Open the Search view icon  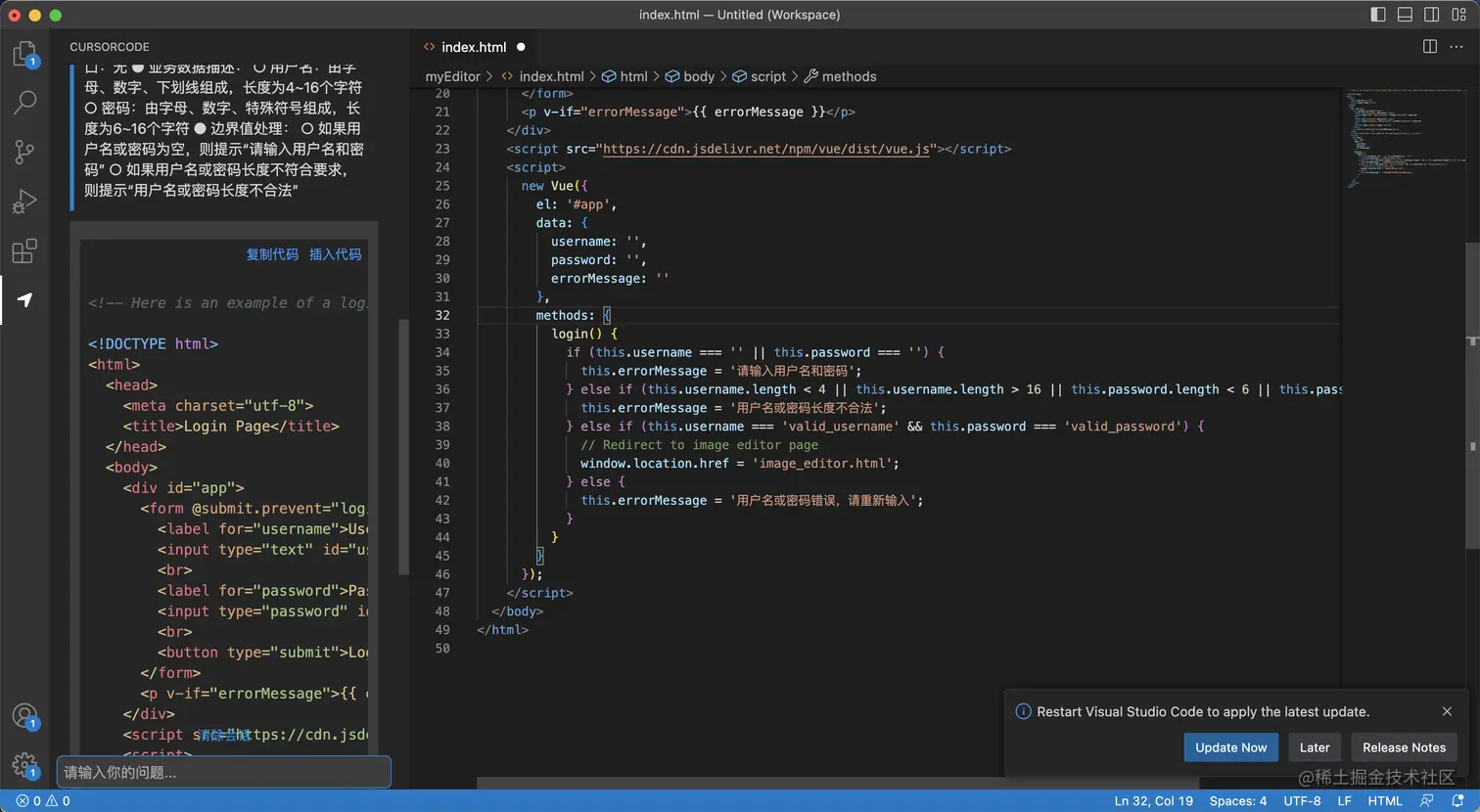(x=24, y=102)
